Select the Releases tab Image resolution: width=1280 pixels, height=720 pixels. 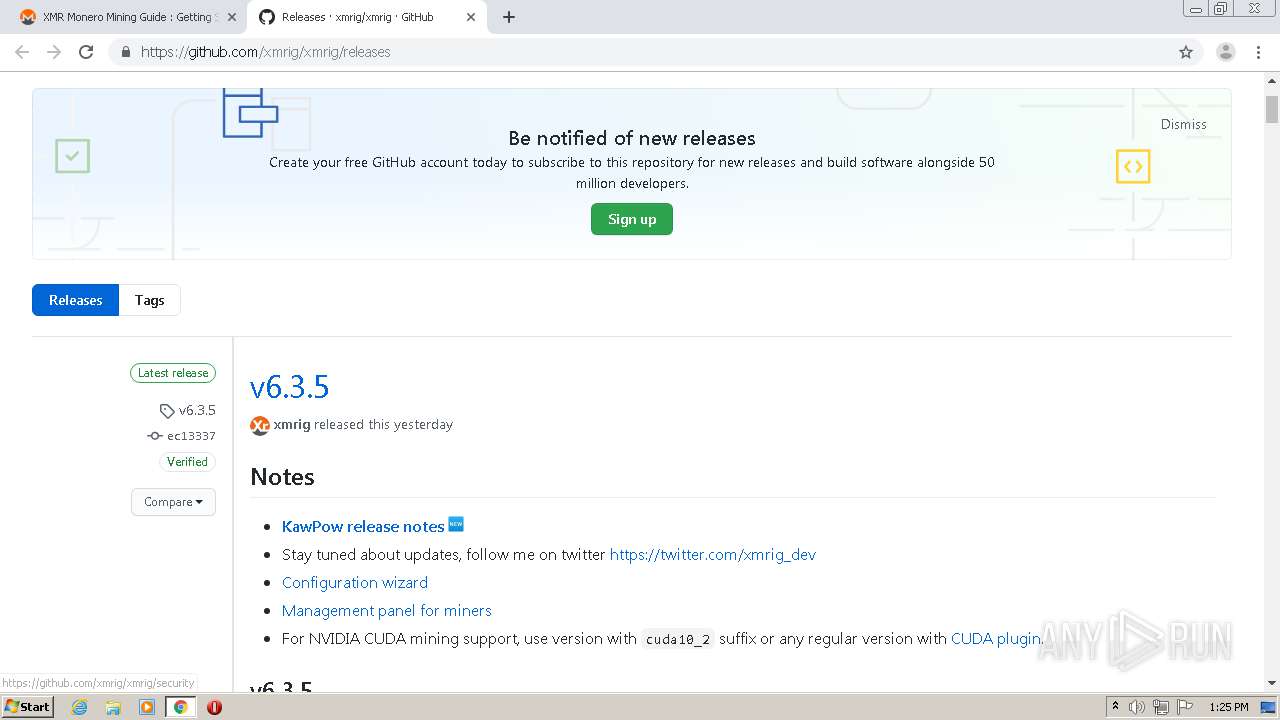[x=75, y=300]
